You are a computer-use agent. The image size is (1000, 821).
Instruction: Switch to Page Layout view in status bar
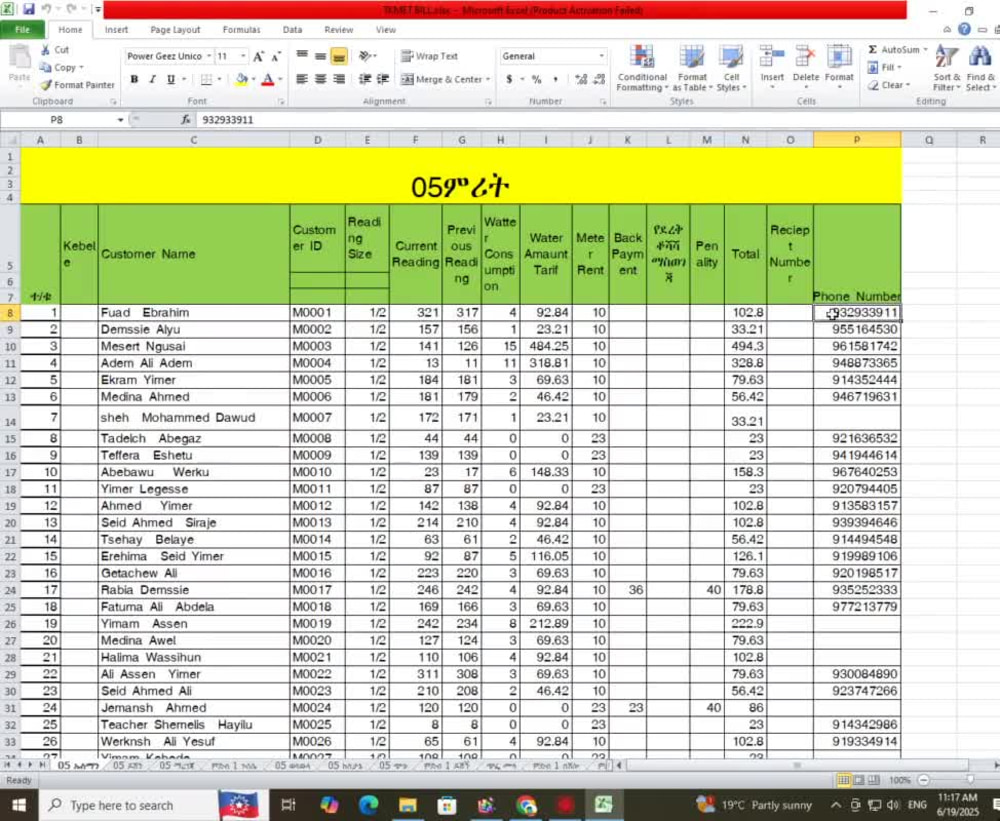[858, 780]
